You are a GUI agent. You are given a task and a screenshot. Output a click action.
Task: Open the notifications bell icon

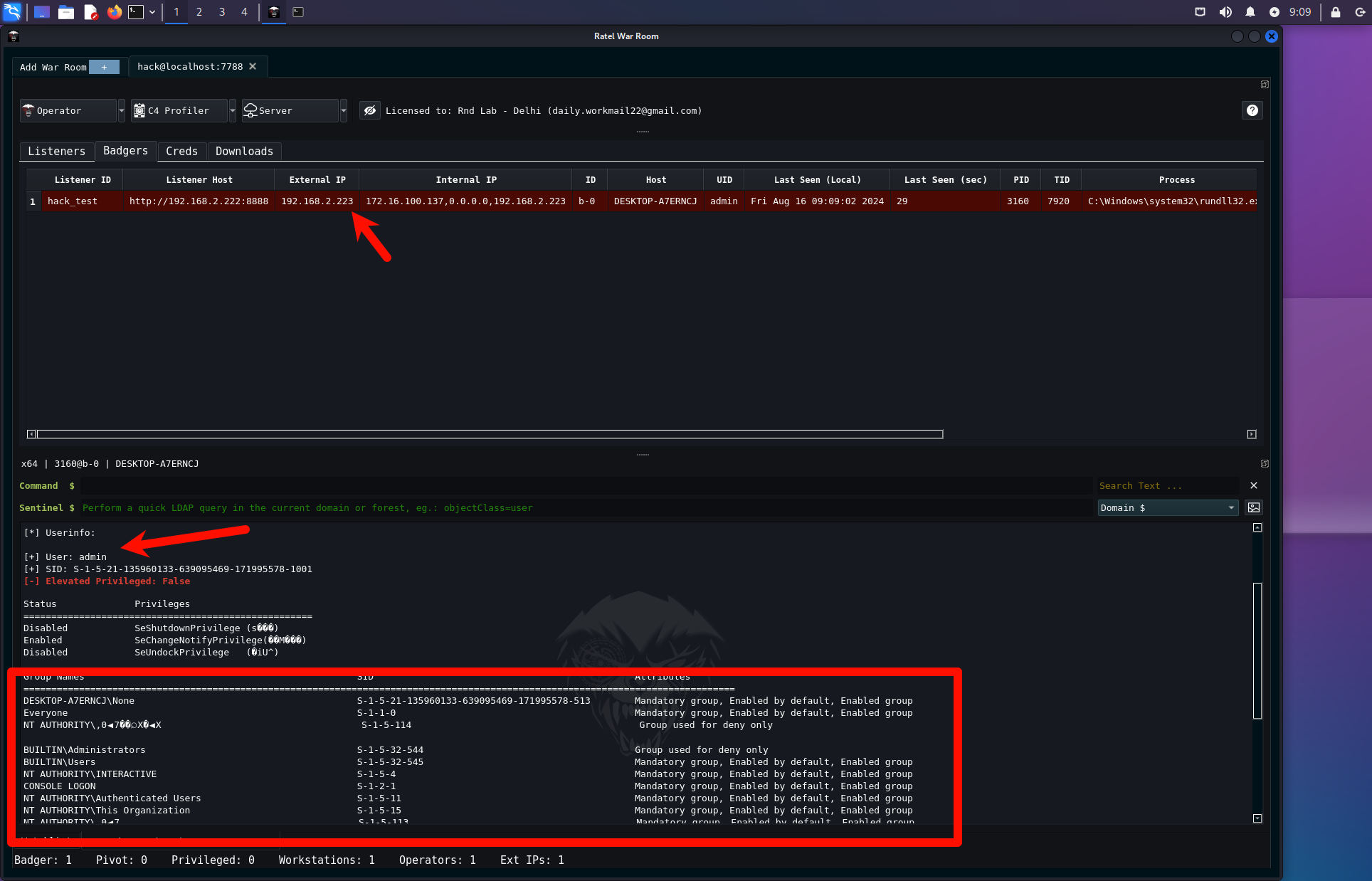tap(1250, 12)
